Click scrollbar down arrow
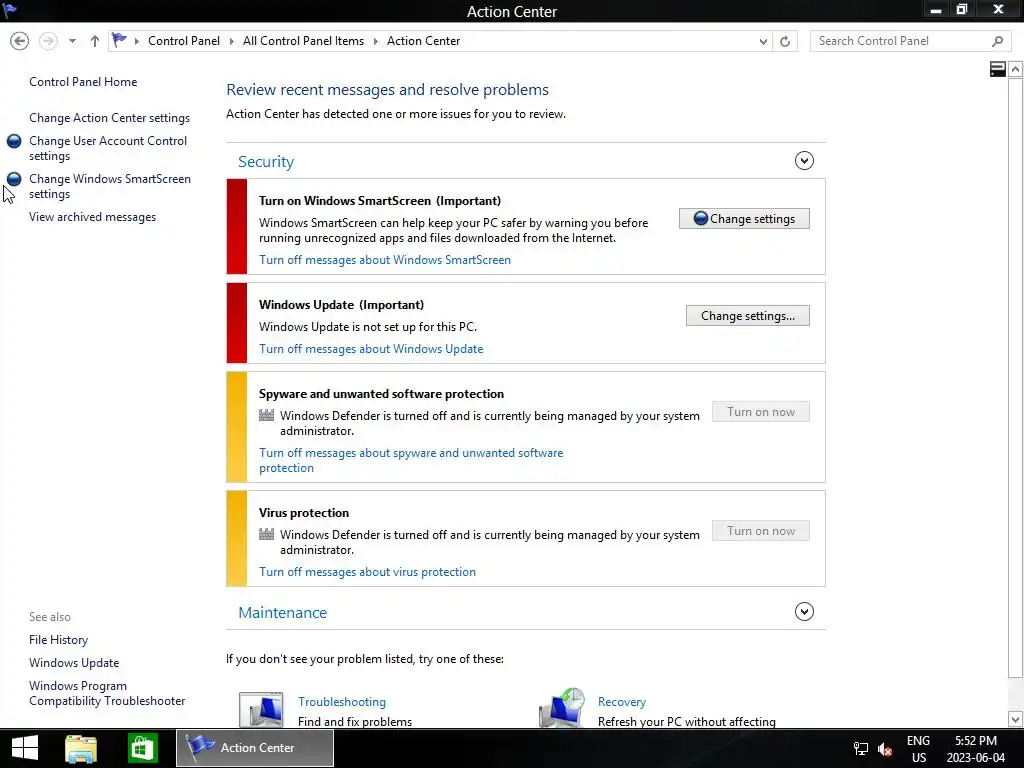The width and height of the screenshot is (1024, 768). (1015, 719)
